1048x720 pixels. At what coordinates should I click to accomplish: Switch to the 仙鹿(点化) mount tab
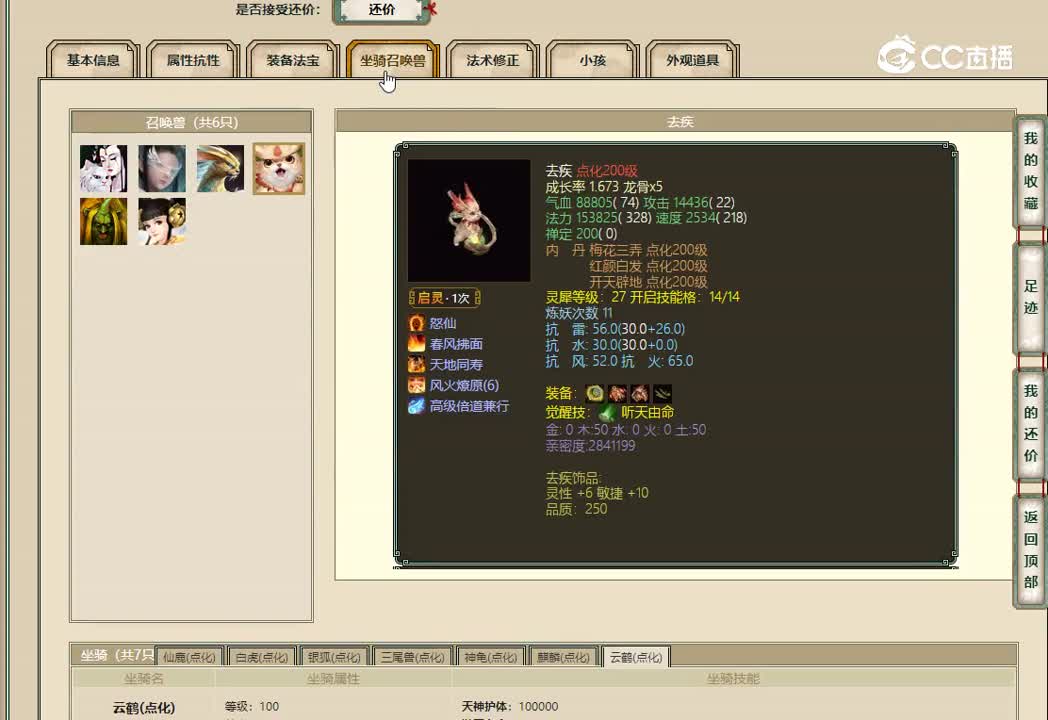tap(189, 656)
